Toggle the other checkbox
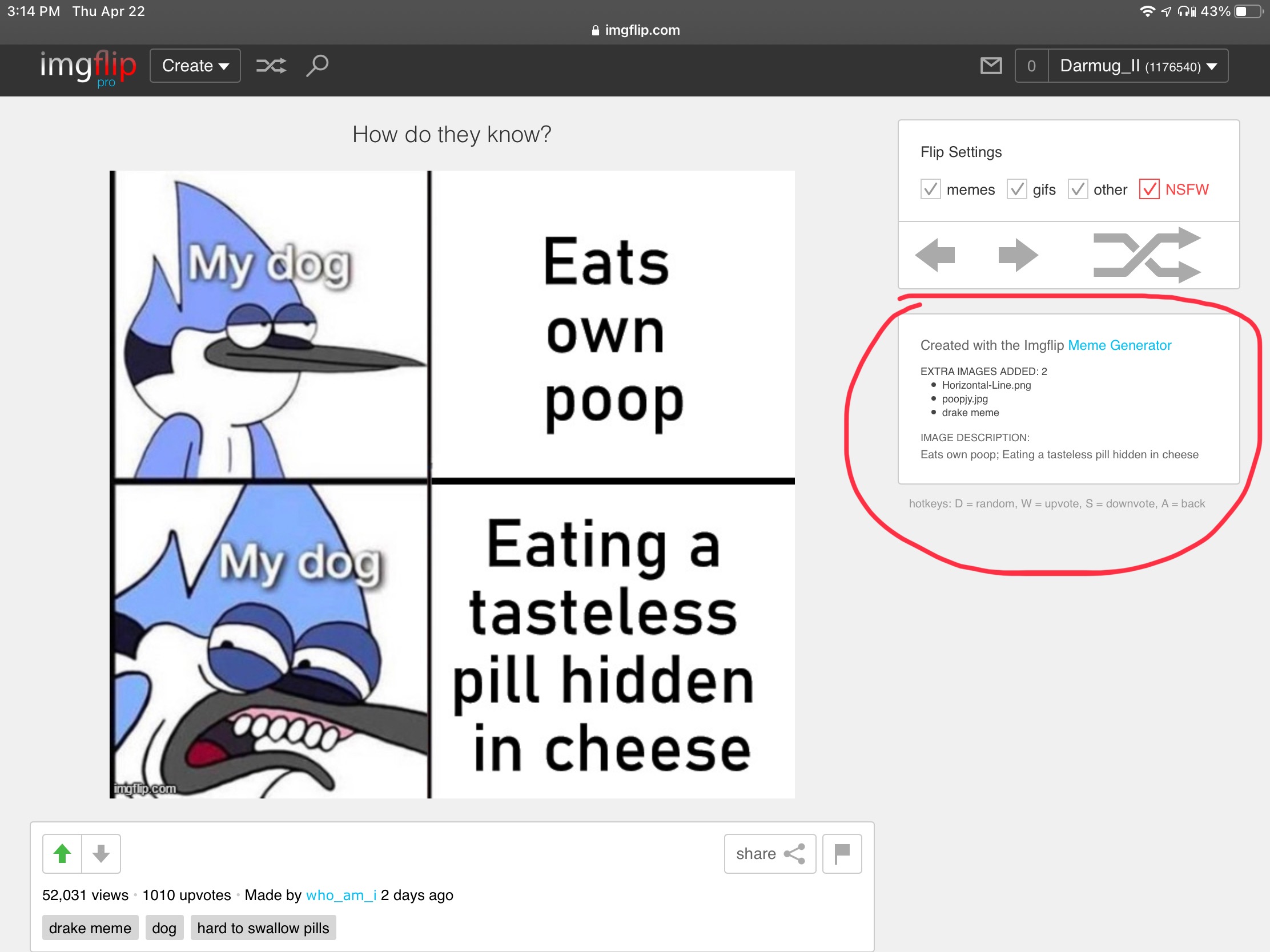 [1078, 189]
